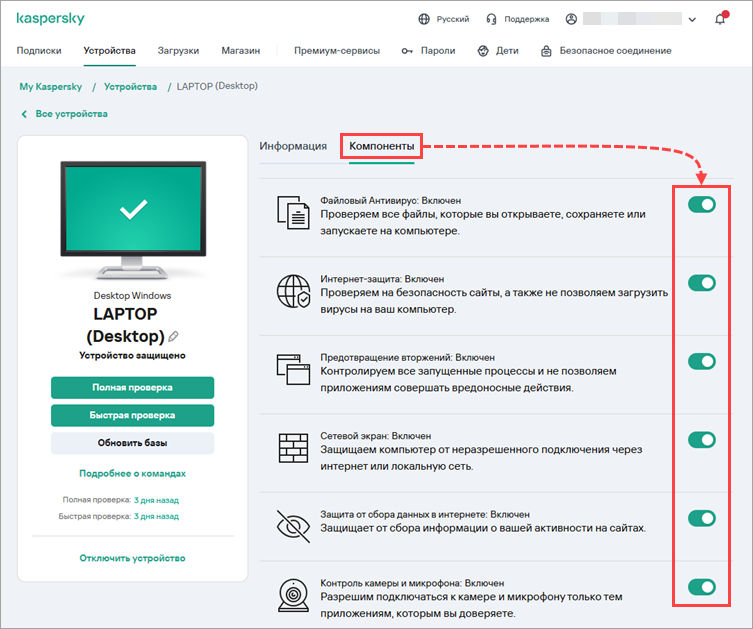This screenshot has width=753, height=629.
Task: Turn off Файловый Антивирус switch
Action: (702, 205)
